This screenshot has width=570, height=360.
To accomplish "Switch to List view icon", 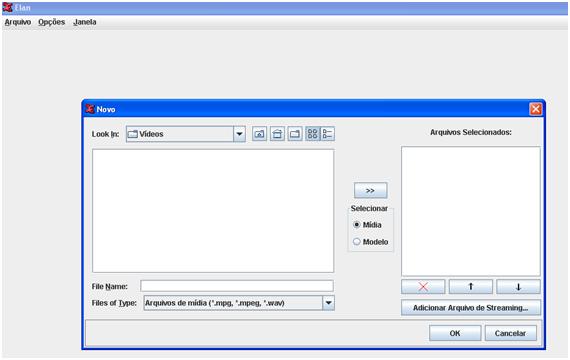I will pyautogui.click(x=312, y=134).
